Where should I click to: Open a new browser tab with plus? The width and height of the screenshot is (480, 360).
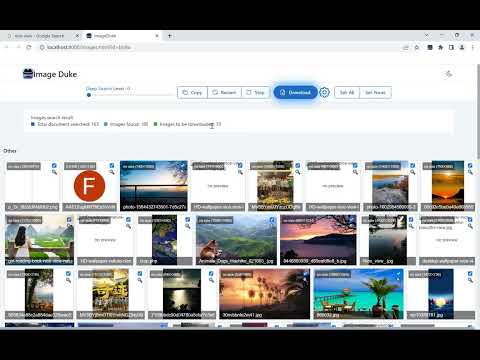point(170,36)
